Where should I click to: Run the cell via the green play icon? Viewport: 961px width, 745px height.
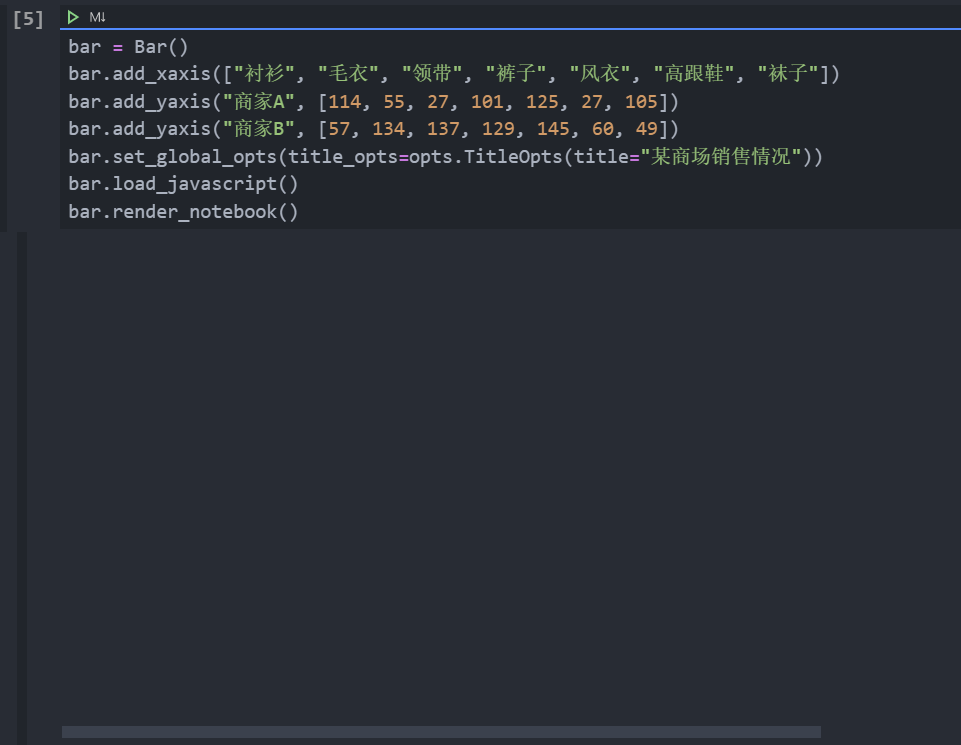(71, 16)
